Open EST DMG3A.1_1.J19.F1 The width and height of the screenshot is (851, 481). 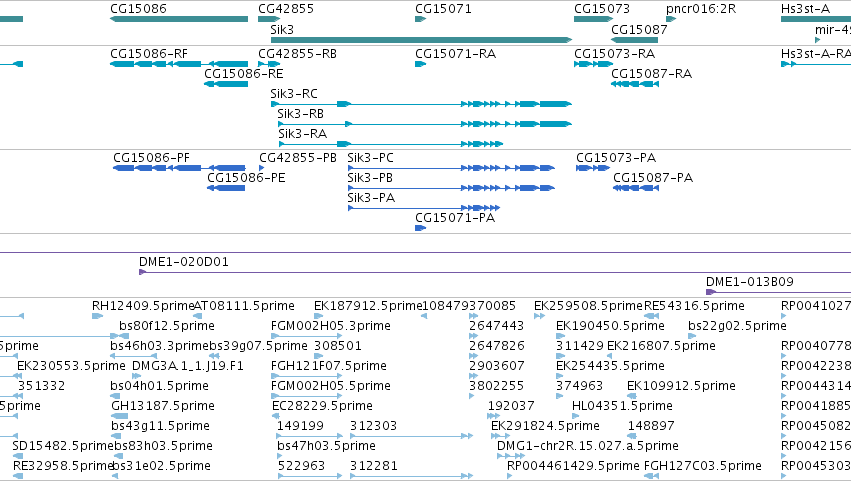coord(188,366)
